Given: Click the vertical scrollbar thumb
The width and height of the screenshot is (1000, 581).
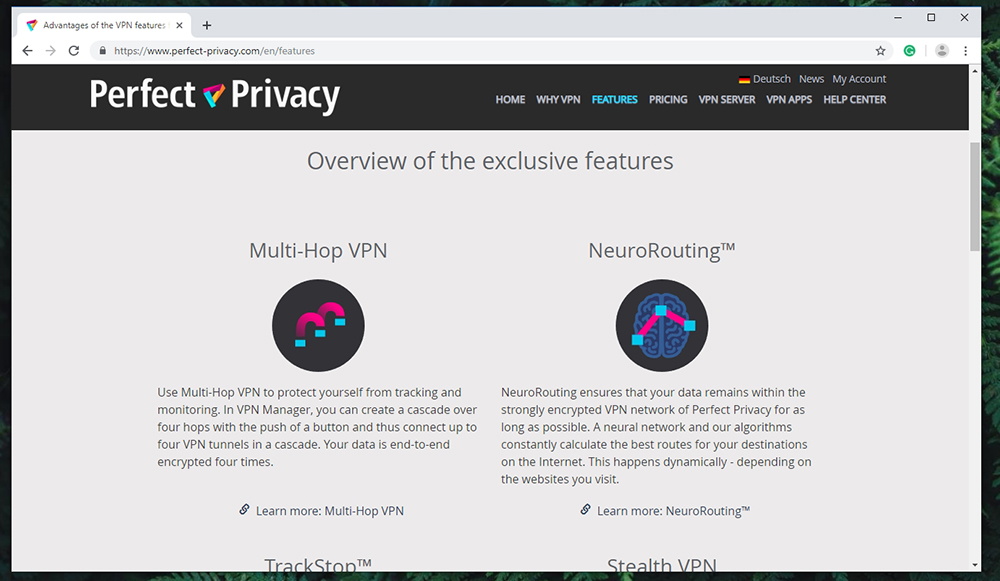Looking at the screenshot, I should pos(974,197).
